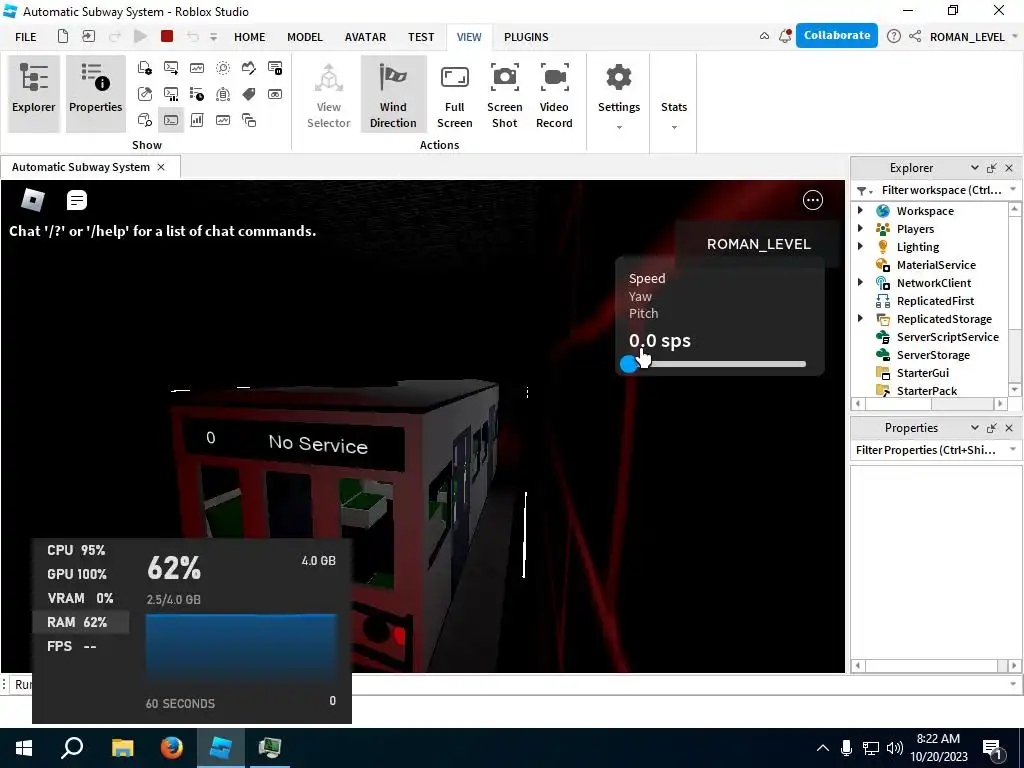Open the FILE menu
The width and height of the screenshot is (1024, 768).
click(x=25, y=37)
